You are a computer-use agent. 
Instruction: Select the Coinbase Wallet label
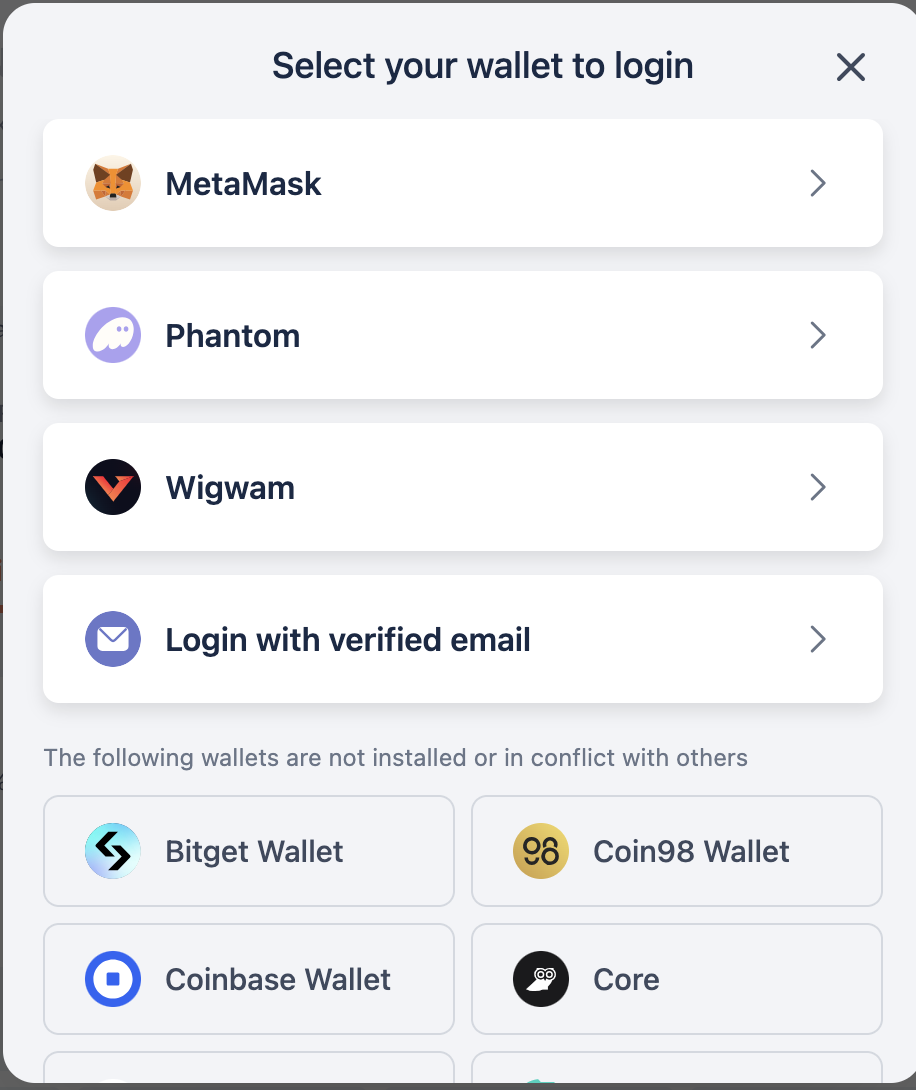pyautogui.click(x=278, y=980)
